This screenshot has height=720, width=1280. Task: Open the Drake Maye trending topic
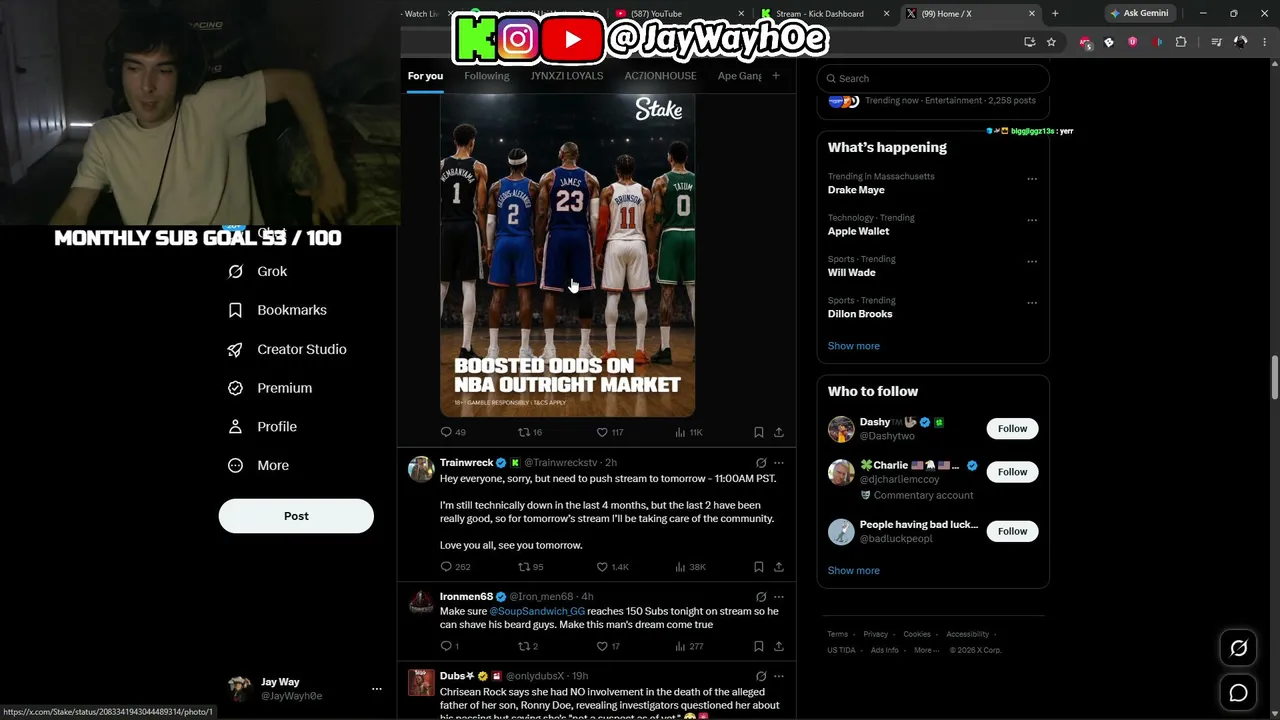pyautogui.click(x=856, y=190)
